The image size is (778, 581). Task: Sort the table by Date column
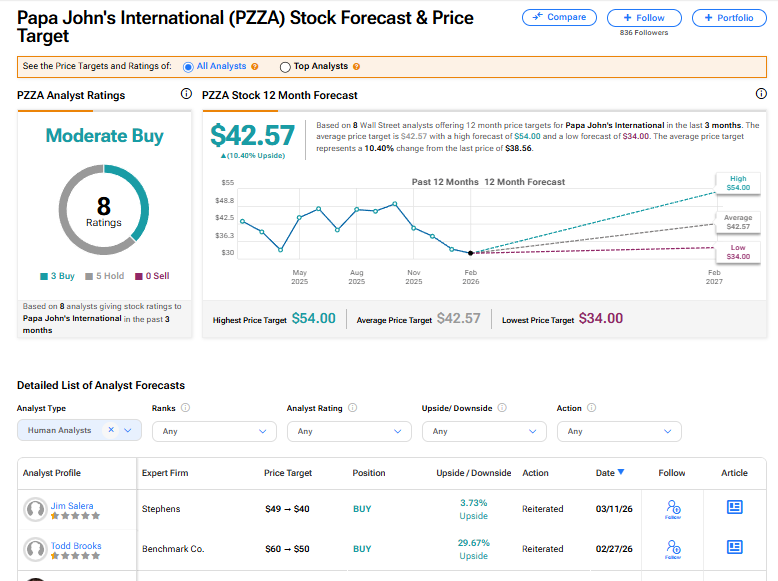(x=610, y=473)
